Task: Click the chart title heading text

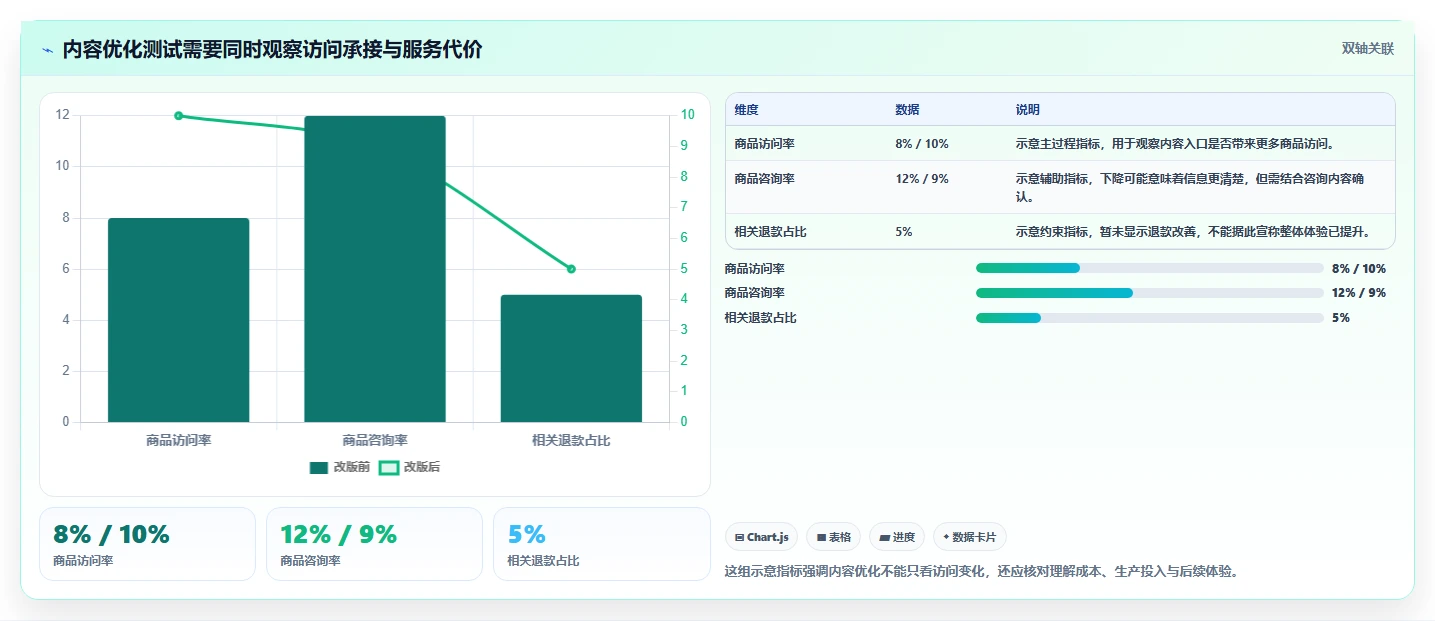Action: click(x=272, y=50)
